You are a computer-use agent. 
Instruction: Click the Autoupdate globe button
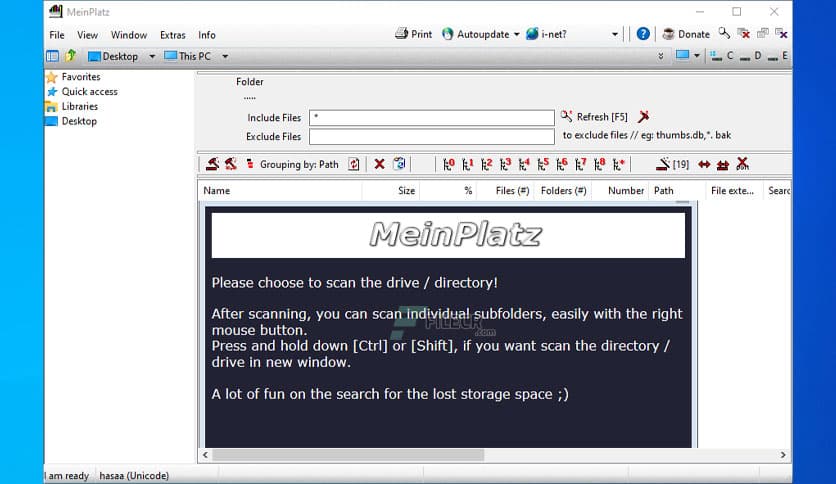click(475, 34)
